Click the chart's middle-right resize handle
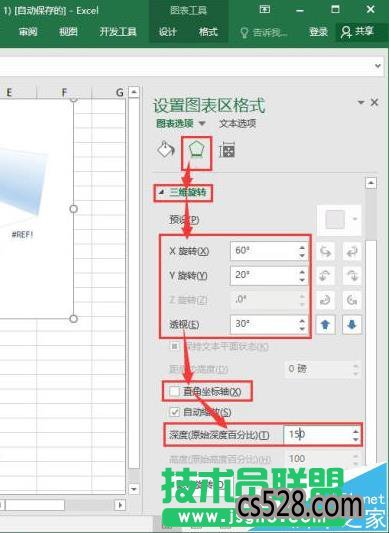The image size is (389, 533). [x=73, y=209]
